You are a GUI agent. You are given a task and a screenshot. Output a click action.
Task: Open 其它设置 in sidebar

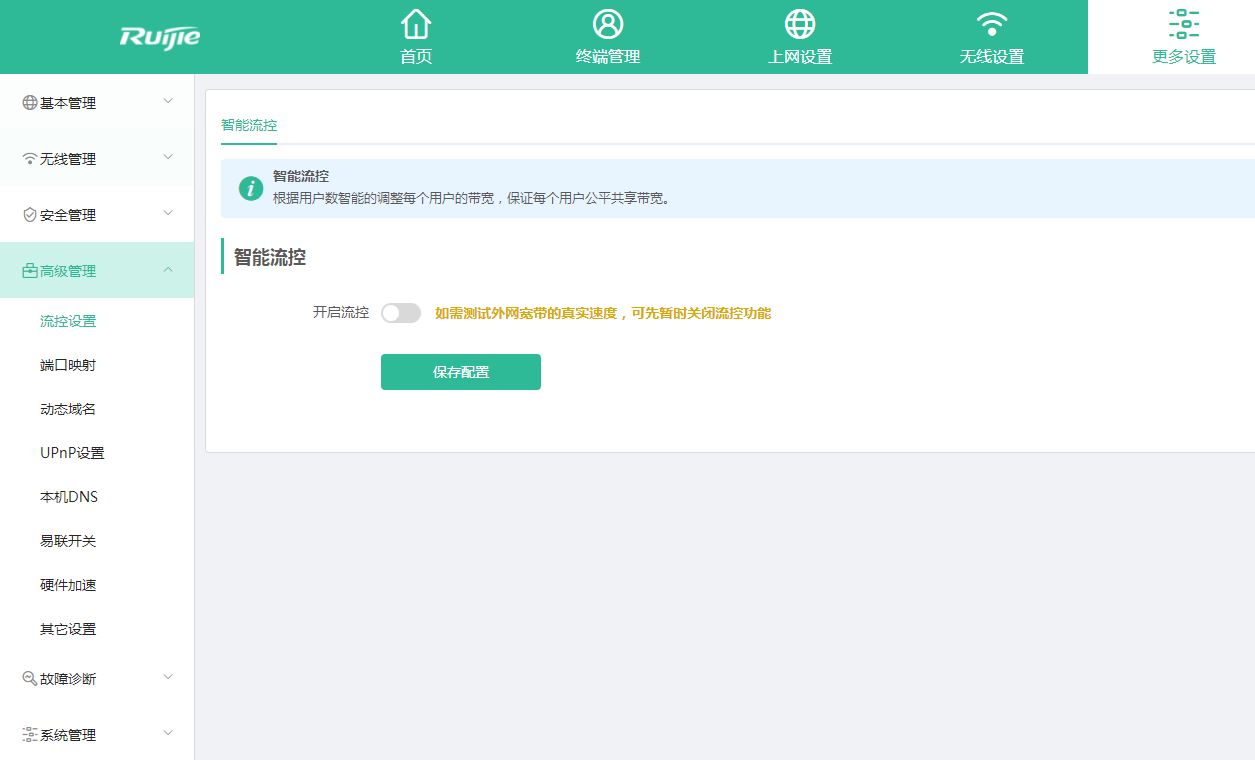pos(68,629)
